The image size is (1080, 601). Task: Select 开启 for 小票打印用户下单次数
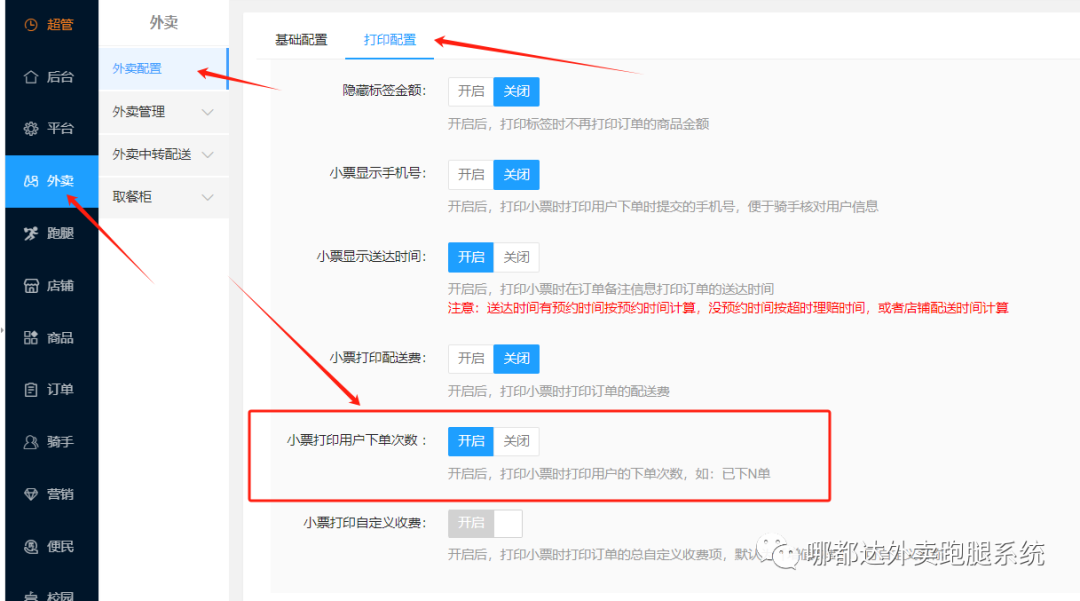tap(471, 441)
